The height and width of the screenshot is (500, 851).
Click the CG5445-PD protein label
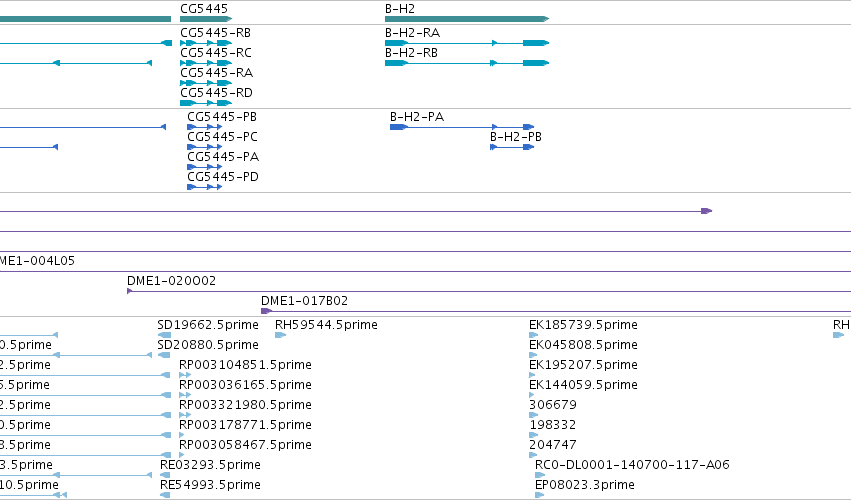coord(223,178)
